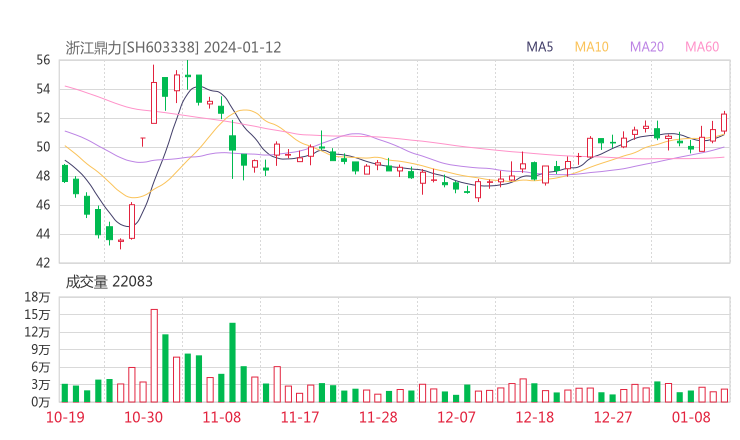Click the 54 price axis label
This screenshot has height=440, width=740.
coord(43,89)
